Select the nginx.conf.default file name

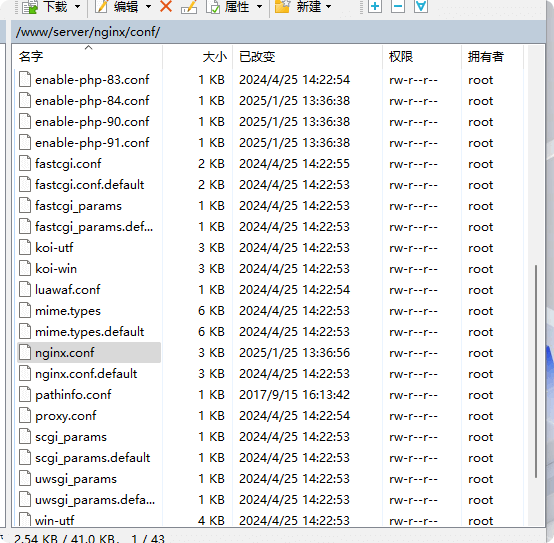86,373
